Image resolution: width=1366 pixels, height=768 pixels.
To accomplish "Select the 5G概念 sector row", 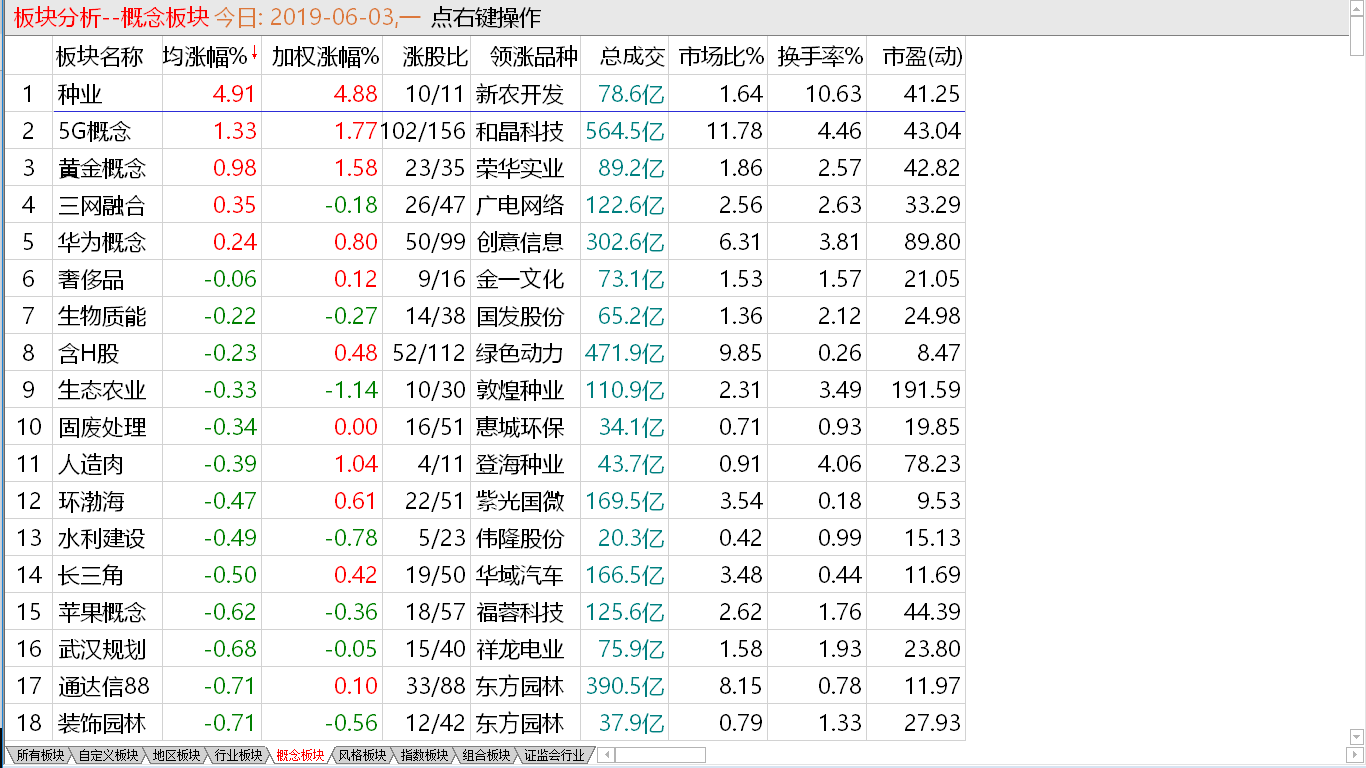I will coord(485,131).
